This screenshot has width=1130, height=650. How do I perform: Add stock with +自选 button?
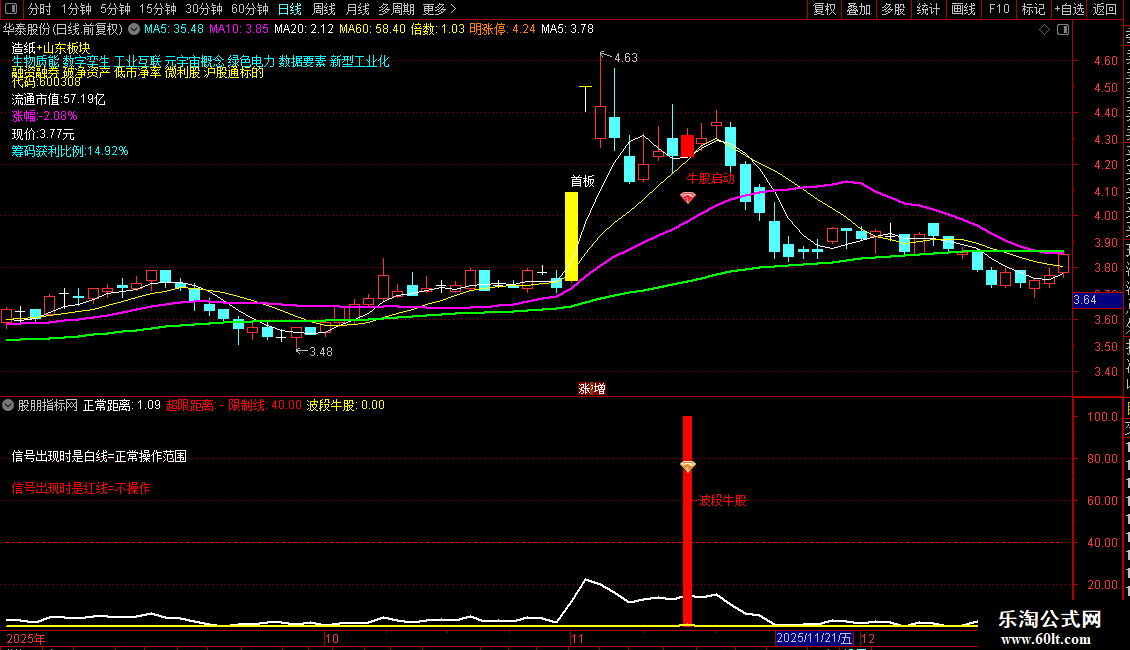point(1069,9)
